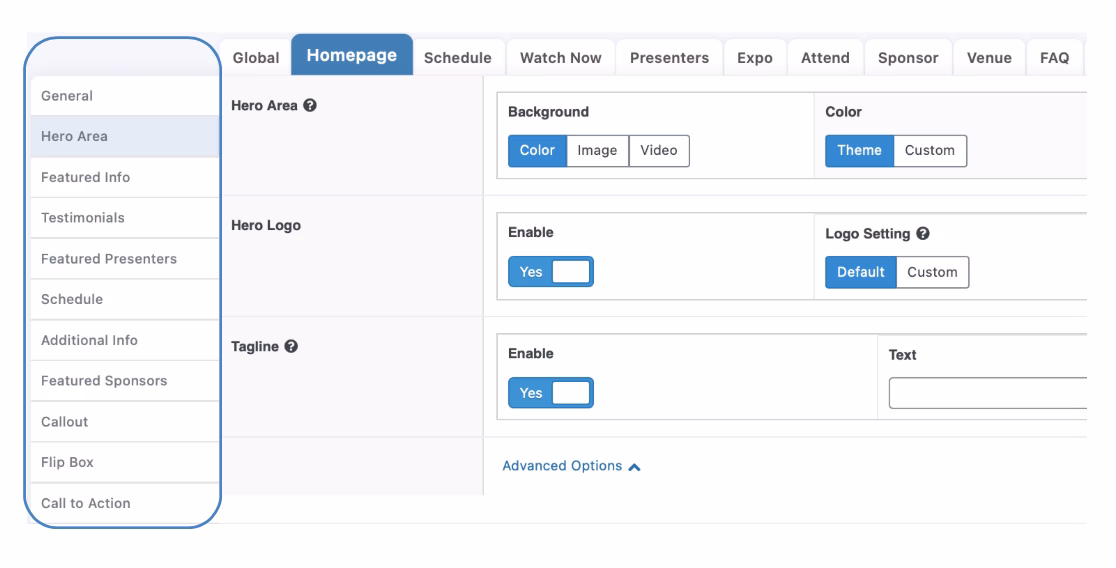Screen dimensions: 1116x568
Task: Click the Logo Setting help icon
Action: point(923,233)
